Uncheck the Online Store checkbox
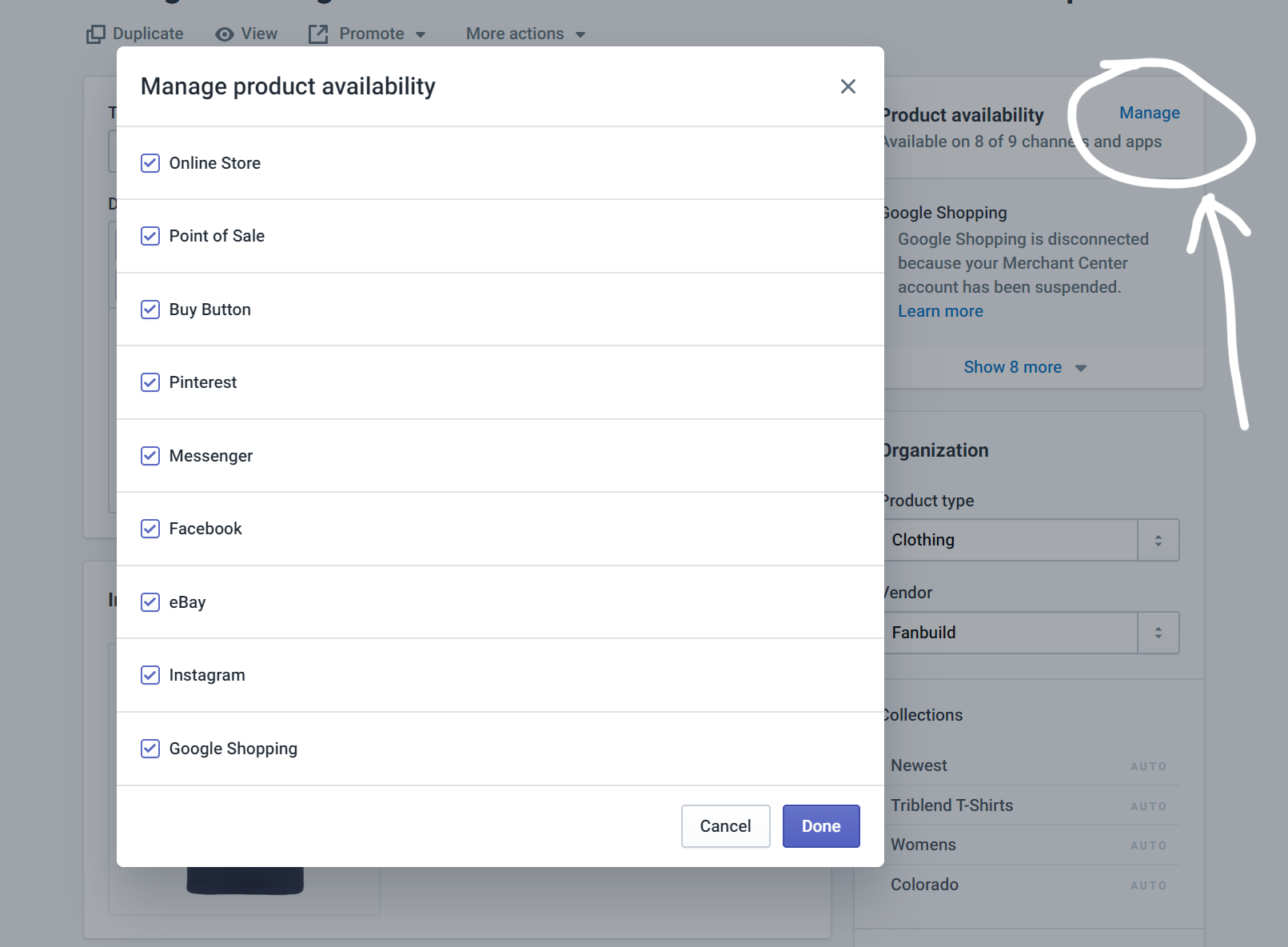This screenshot has height=947, width=1288. tap(150, 163)
